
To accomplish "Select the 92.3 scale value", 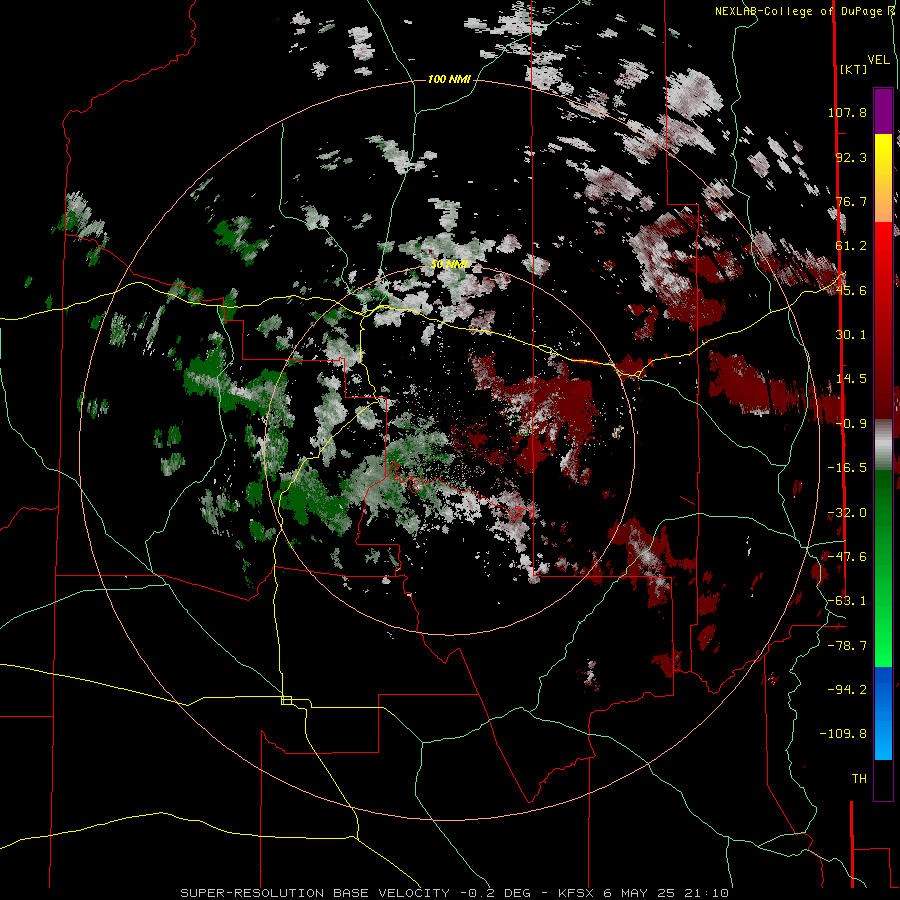I will [x=851, y=157].
